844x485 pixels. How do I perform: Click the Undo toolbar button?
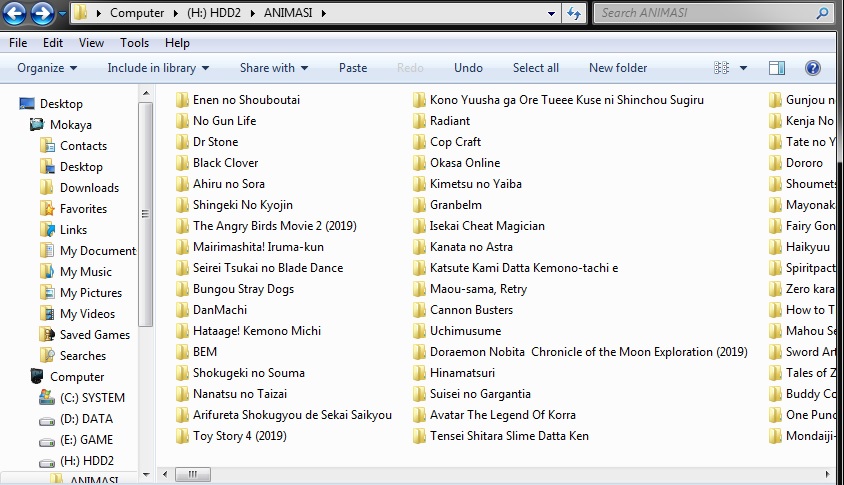468,68
